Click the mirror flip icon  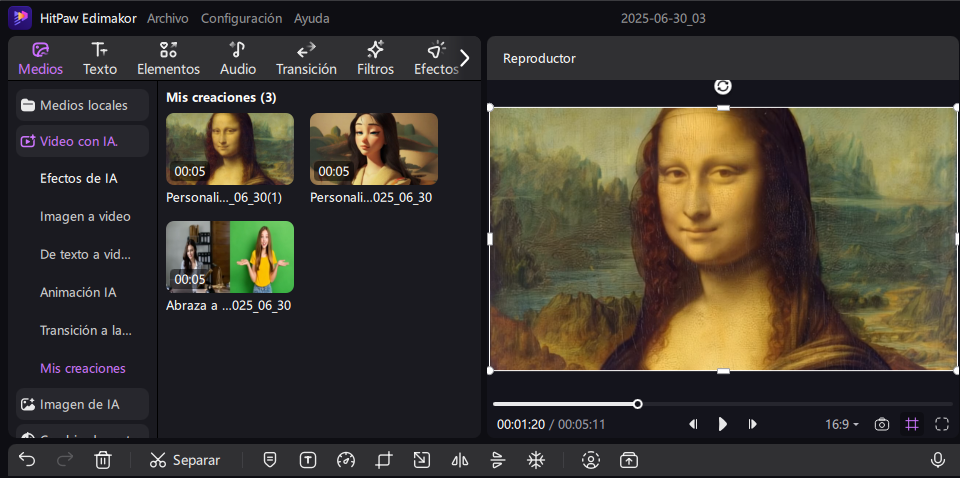point(460,460)
